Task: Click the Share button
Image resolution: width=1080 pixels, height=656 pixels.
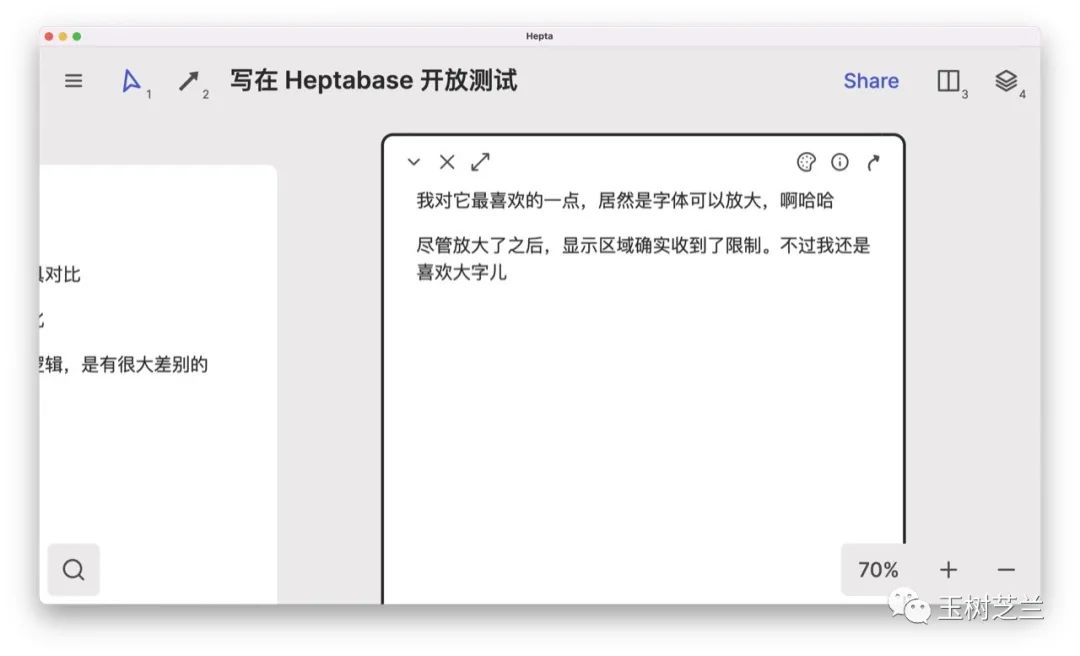Action: pyautogui.click(x=871, y=81)
